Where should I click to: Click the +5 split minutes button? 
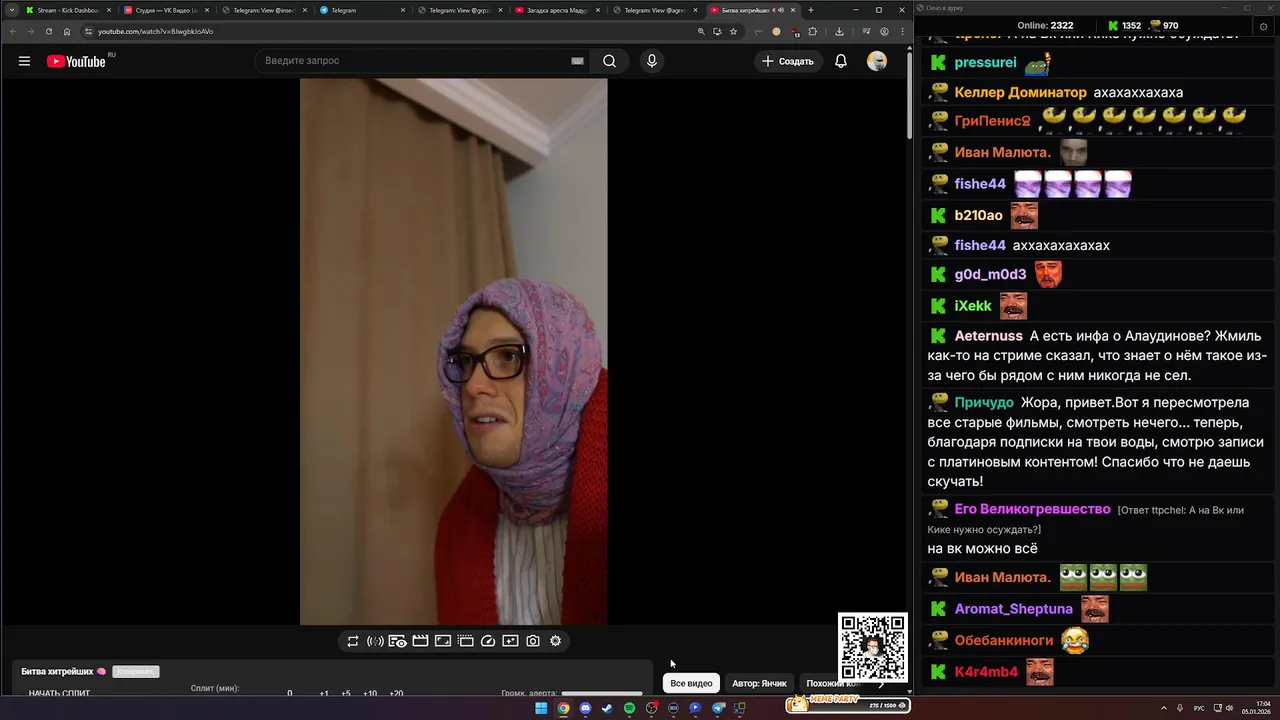(345, 694)
